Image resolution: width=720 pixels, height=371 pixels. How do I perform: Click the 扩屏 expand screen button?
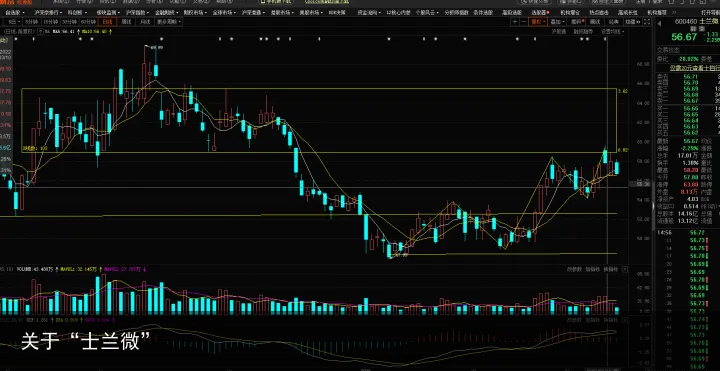(633, 22)
